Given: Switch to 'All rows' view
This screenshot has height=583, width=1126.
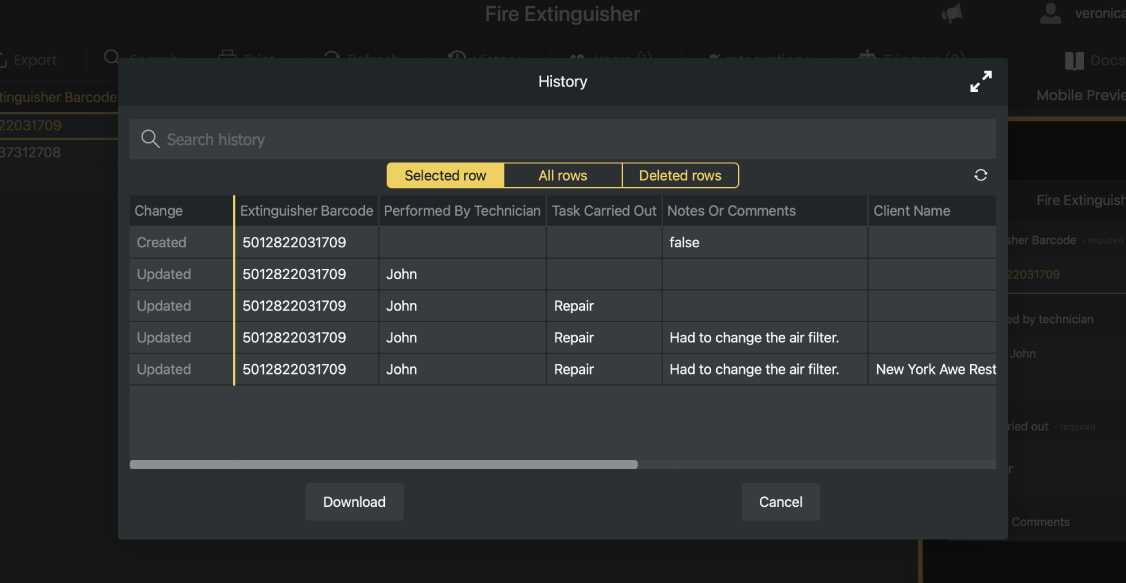Looking at the screenshot, I should [563, 176].
